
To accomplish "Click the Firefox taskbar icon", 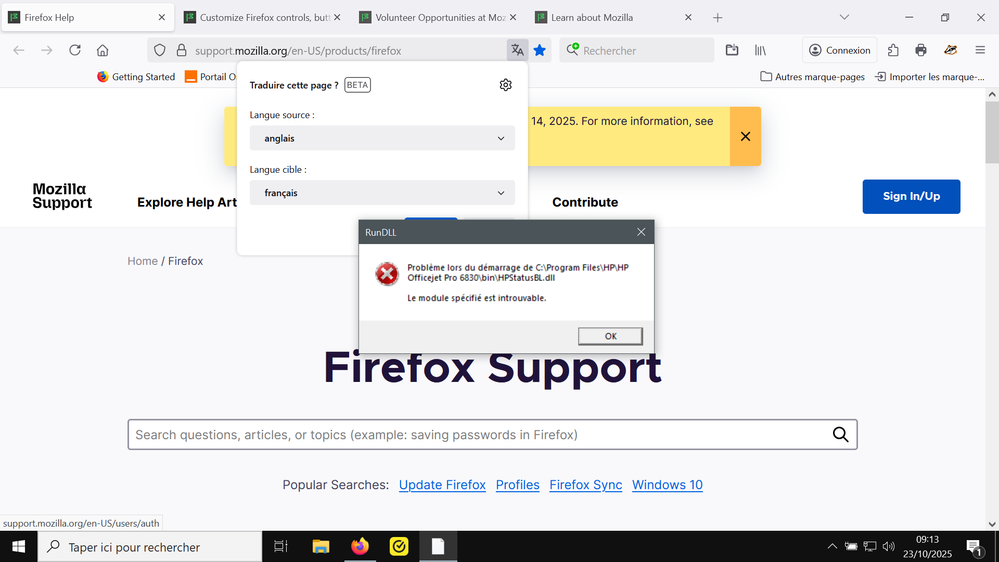I will [360, 547].
